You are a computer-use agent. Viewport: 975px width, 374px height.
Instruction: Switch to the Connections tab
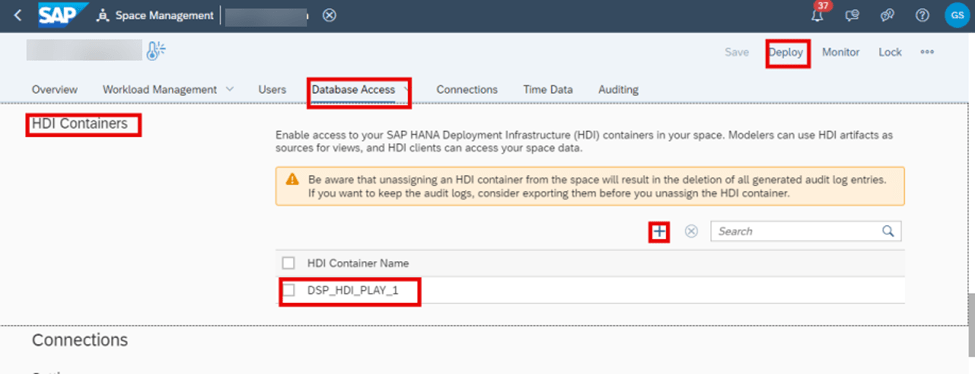(x=467, y=90)
